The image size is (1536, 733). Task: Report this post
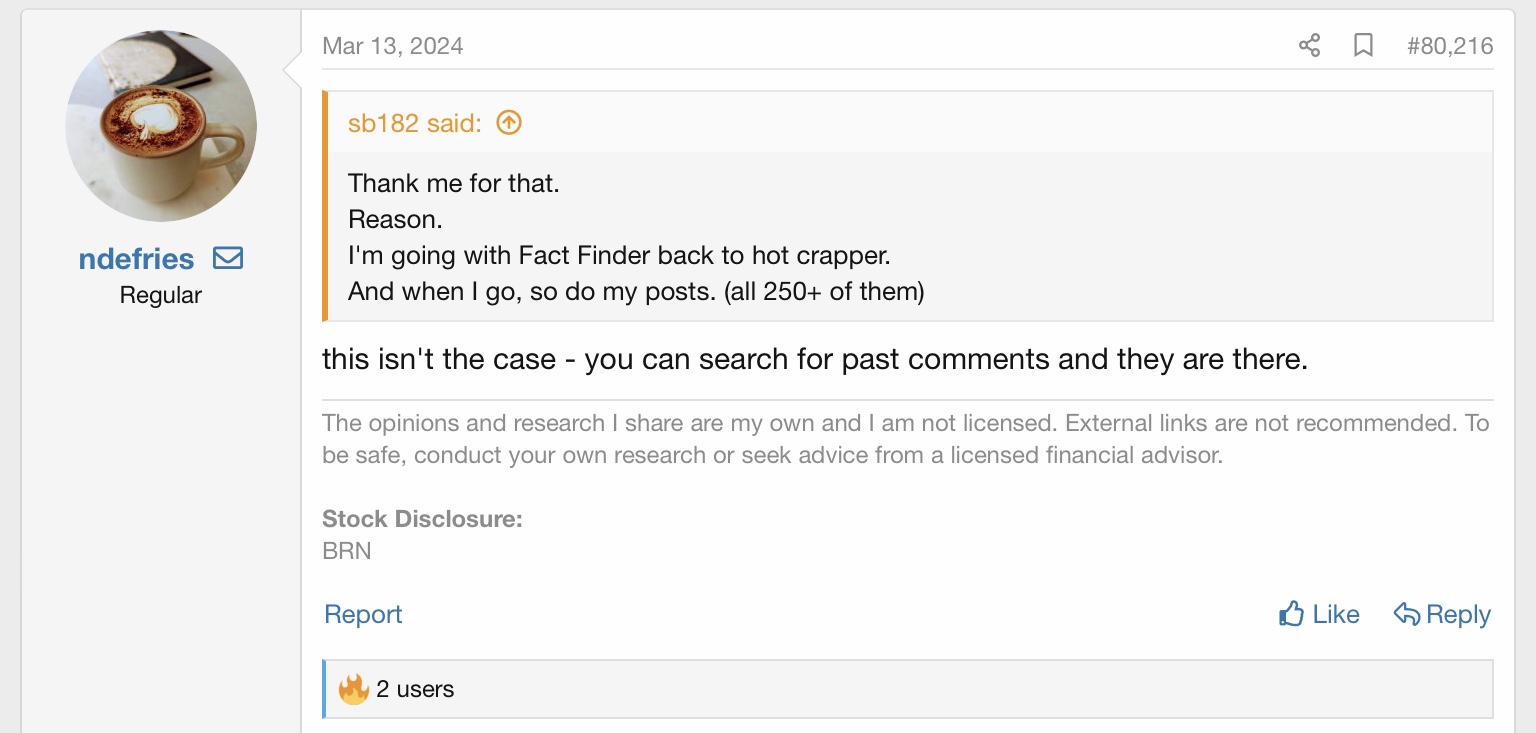coord(363,614)
